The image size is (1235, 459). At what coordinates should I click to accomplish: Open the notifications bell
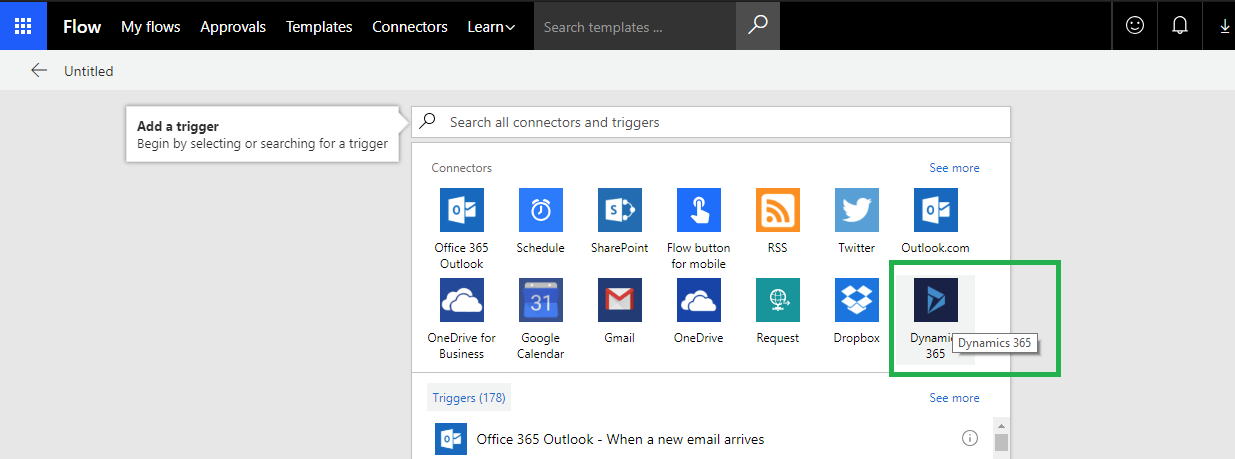tap(1179, 26)
